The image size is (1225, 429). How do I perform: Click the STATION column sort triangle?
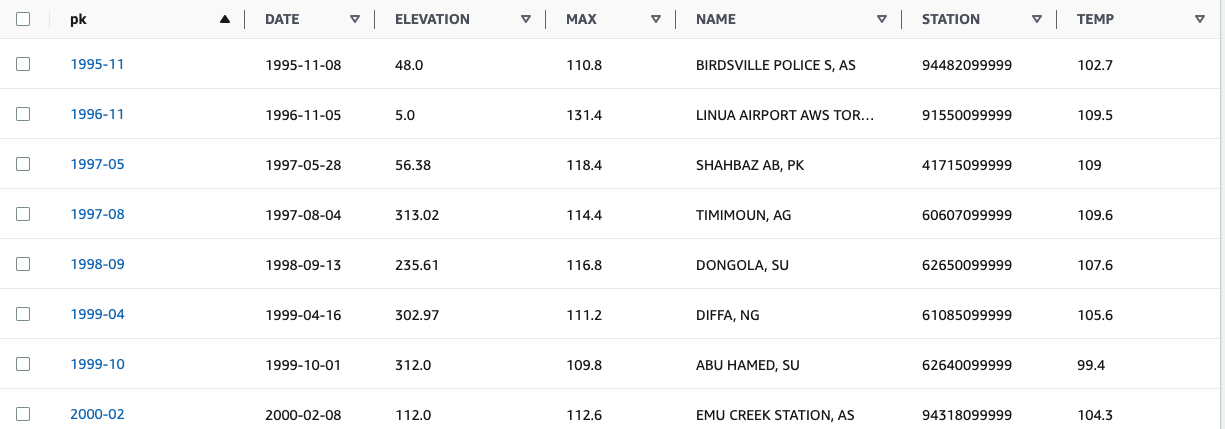[1037, 19]
